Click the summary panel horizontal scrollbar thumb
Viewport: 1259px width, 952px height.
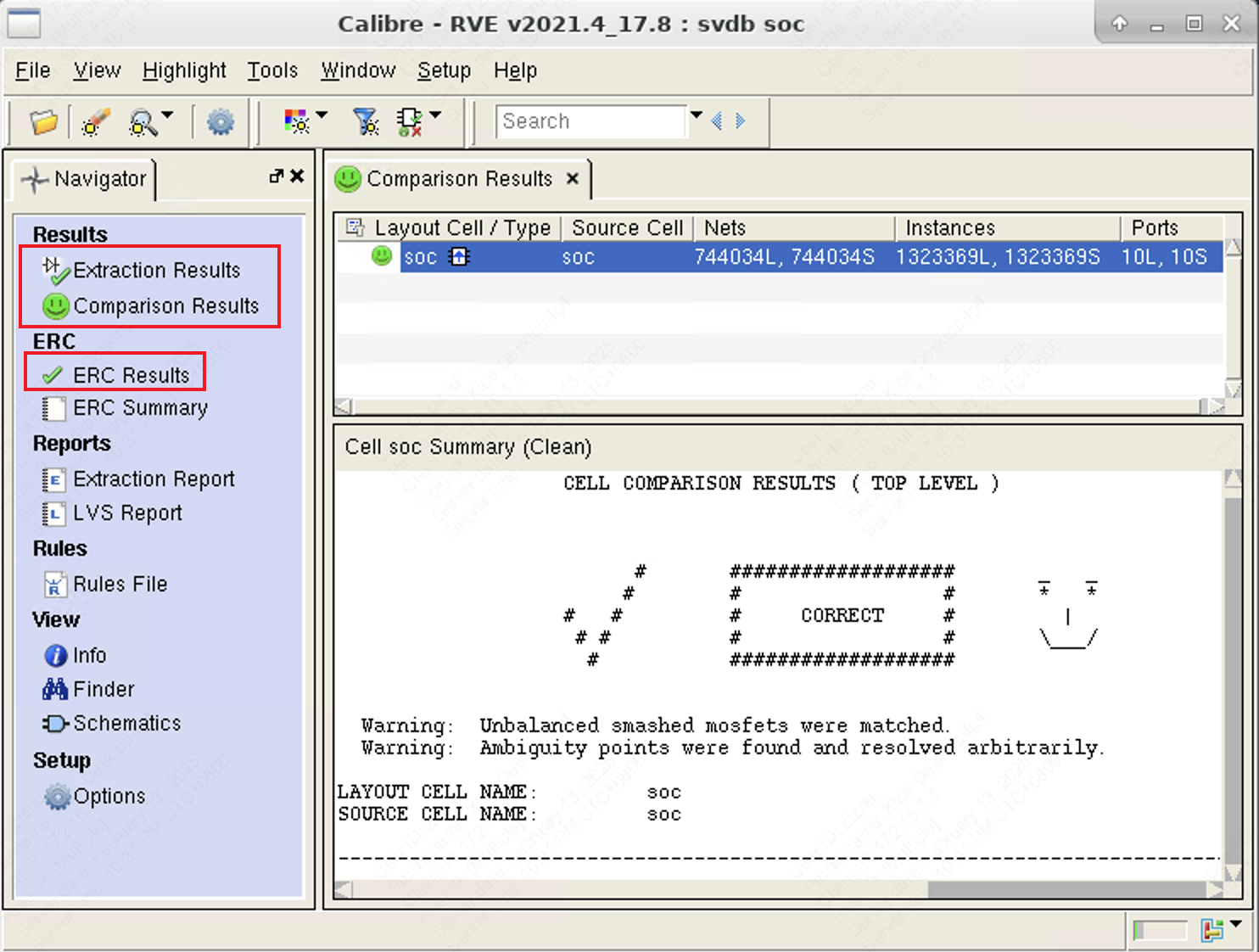1066,889
